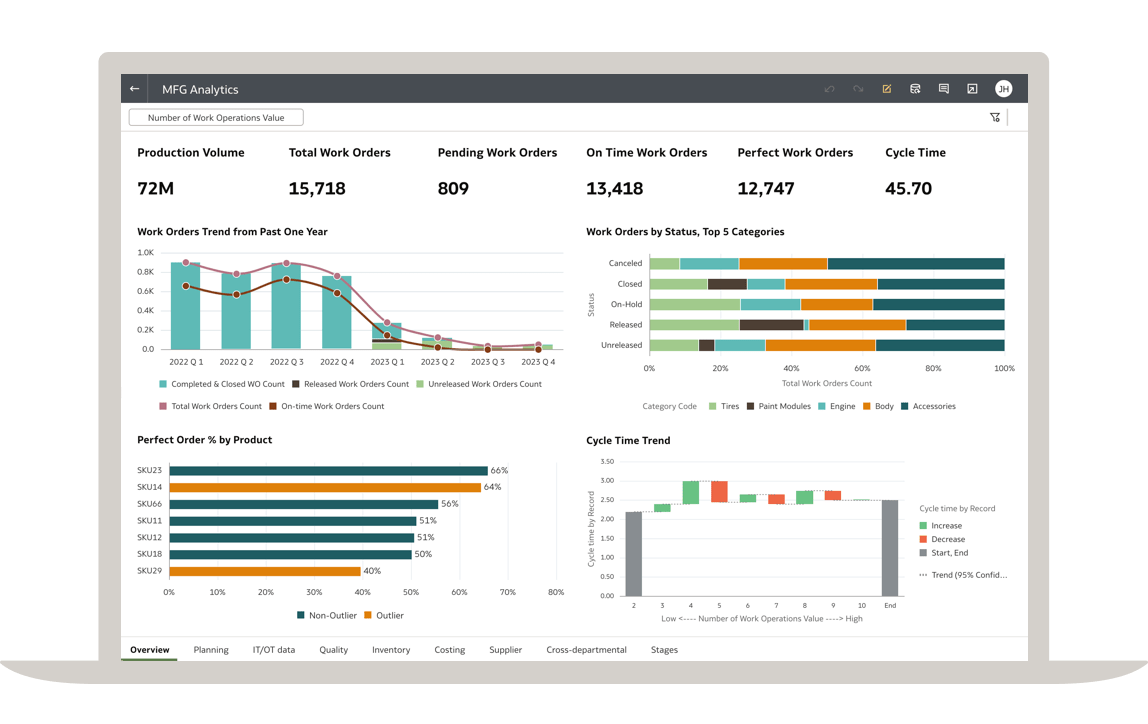Open the comments speech bubble icon
The height and width of the screenshot is (724, 1148).
(x=943, y=89)
